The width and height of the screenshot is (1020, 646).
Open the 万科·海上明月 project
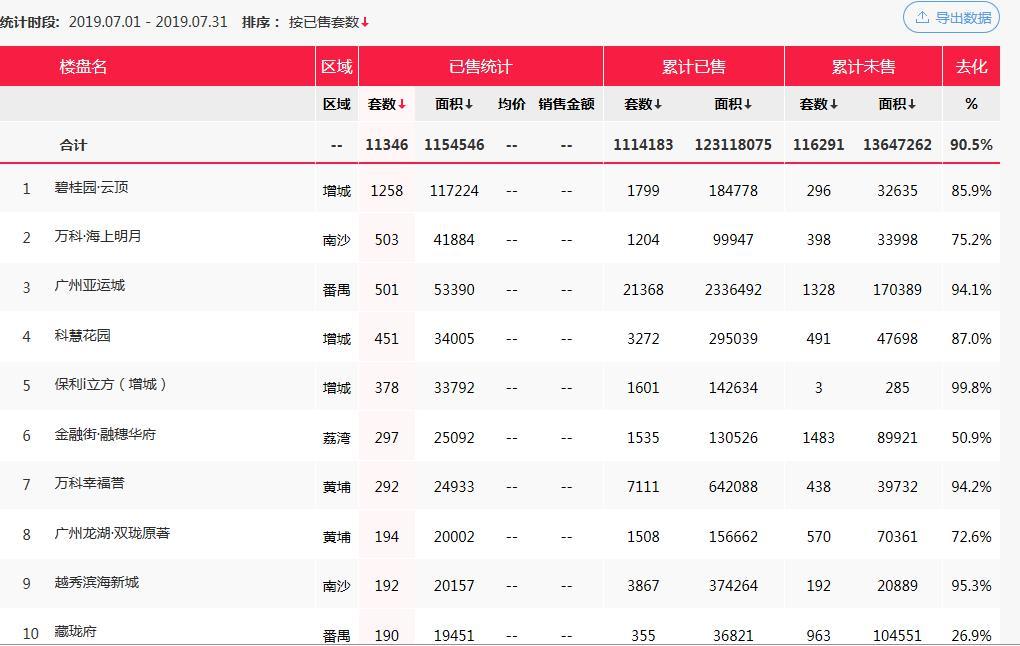tap(98, 237)
